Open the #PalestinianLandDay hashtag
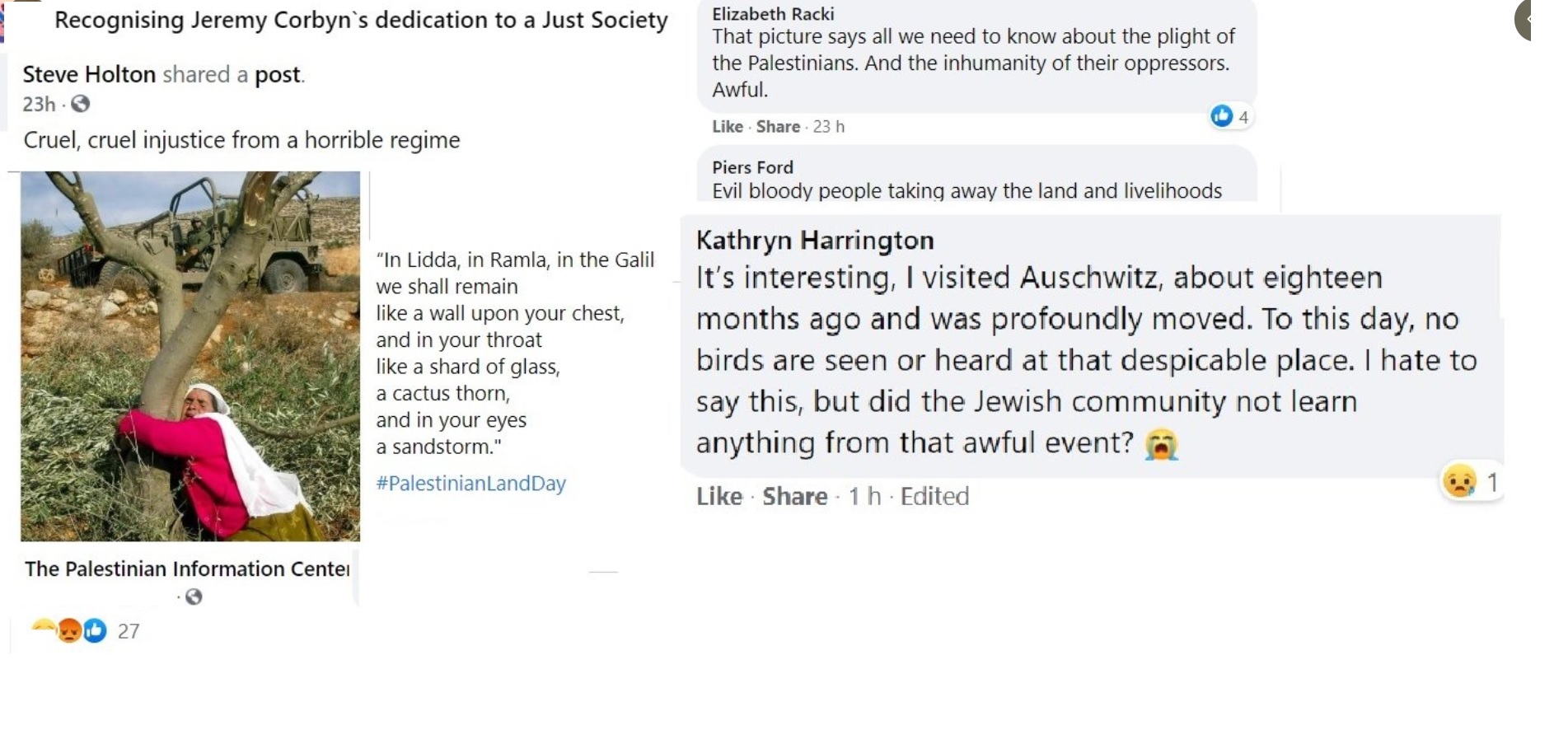The image size is (1568, 730). point(470,483)
